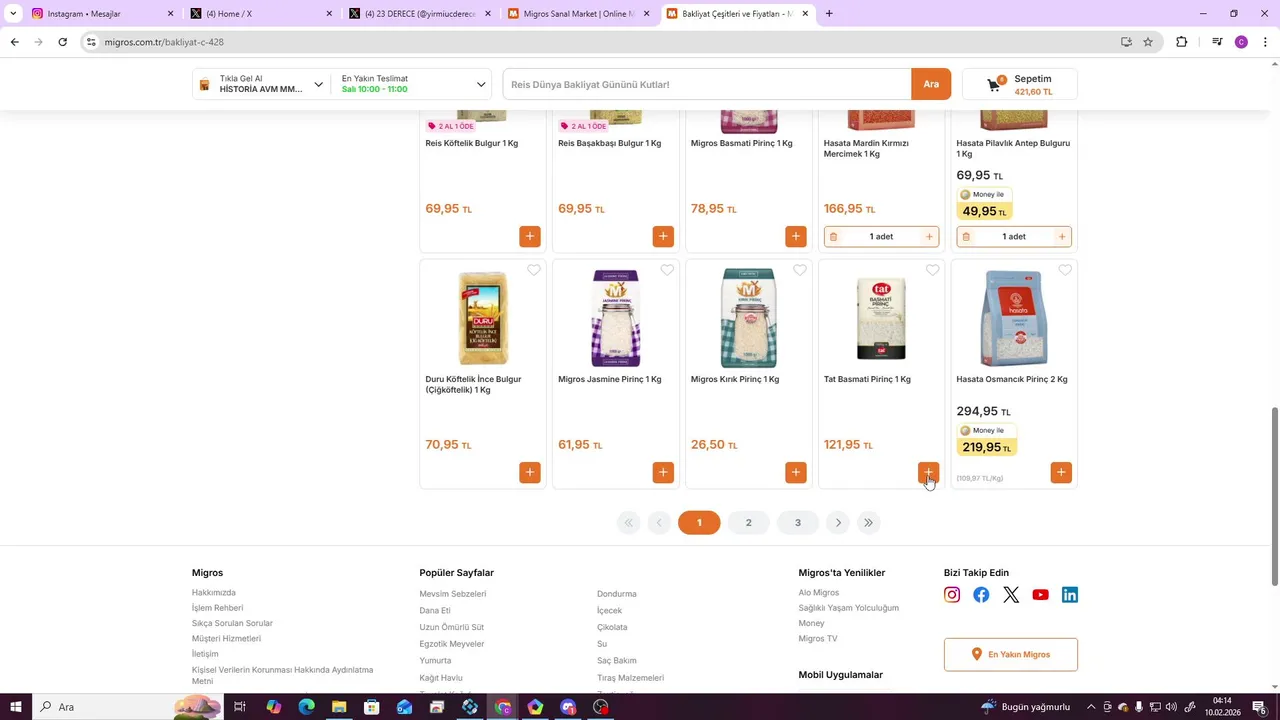The image size is (1280, 720).
Task: Open the Sepetim cart
Action: pos(1019,85)
